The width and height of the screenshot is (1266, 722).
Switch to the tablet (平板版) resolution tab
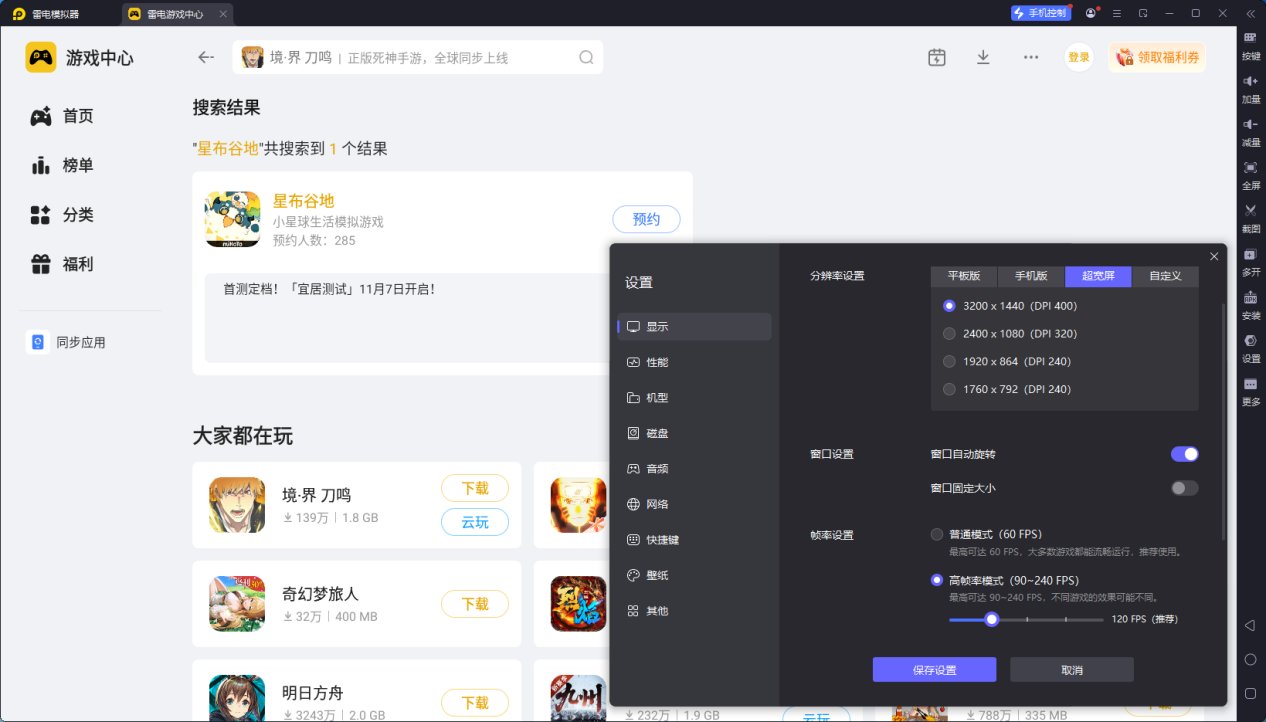point(964,276)
